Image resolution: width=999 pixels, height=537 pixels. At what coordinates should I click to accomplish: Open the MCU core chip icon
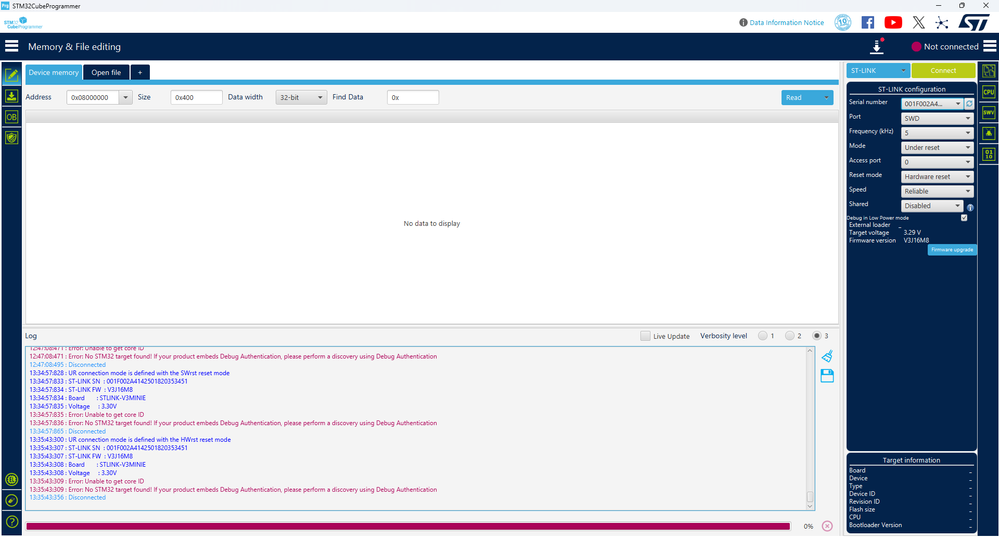pyautogui.click(x=989, y=71)
